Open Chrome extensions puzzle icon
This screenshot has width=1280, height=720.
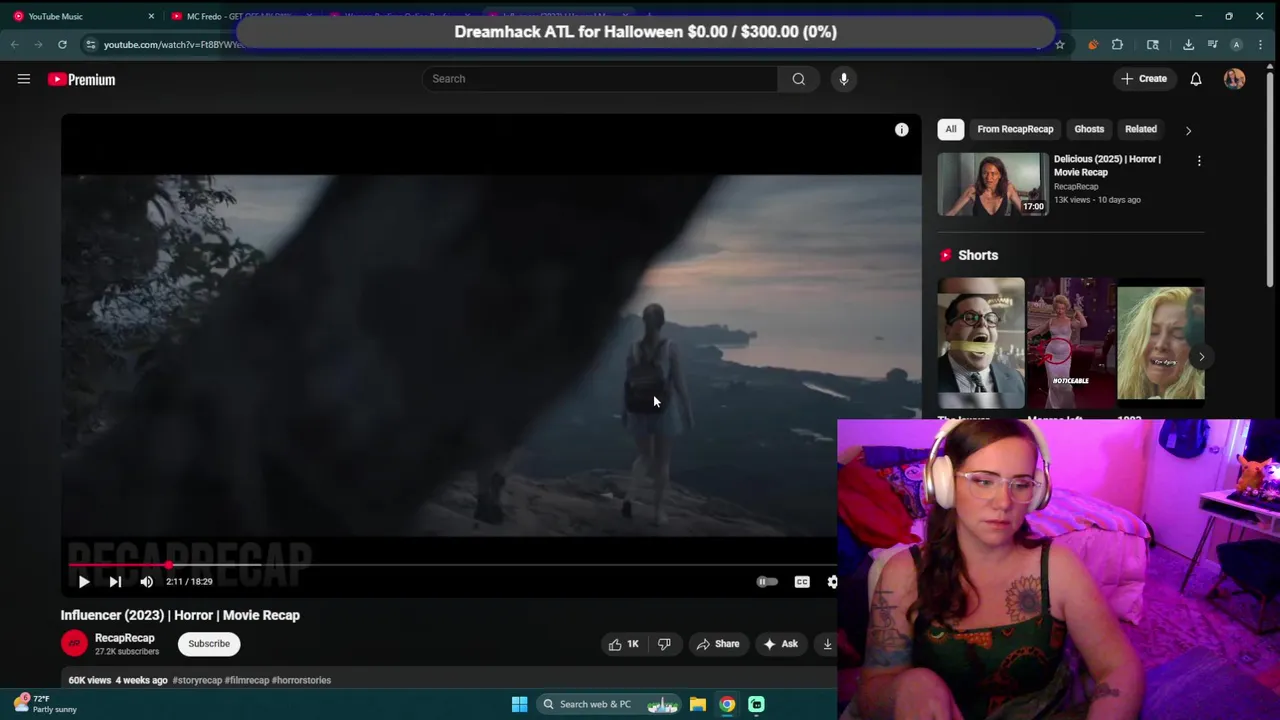pos(1117,44)
